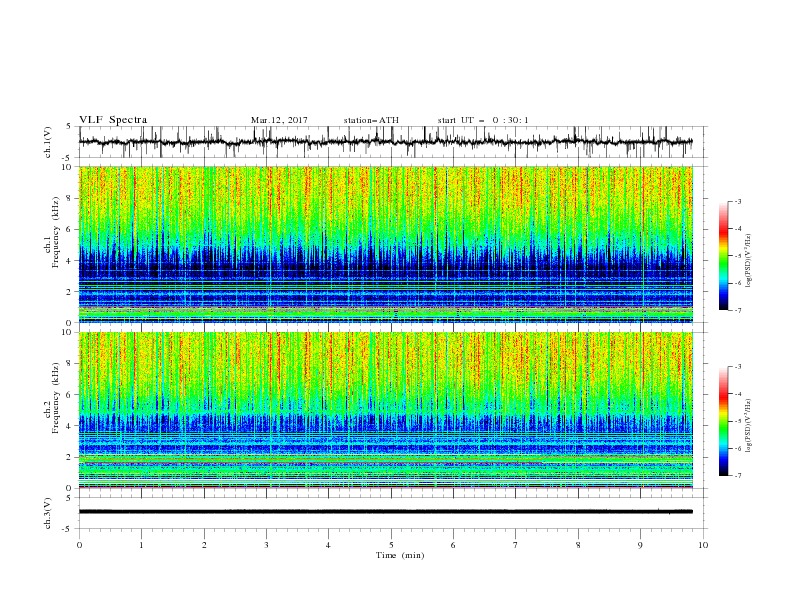
Task: Click the ch.2 spectrogram PSD colorbar
Action: (x=723, y=421)
